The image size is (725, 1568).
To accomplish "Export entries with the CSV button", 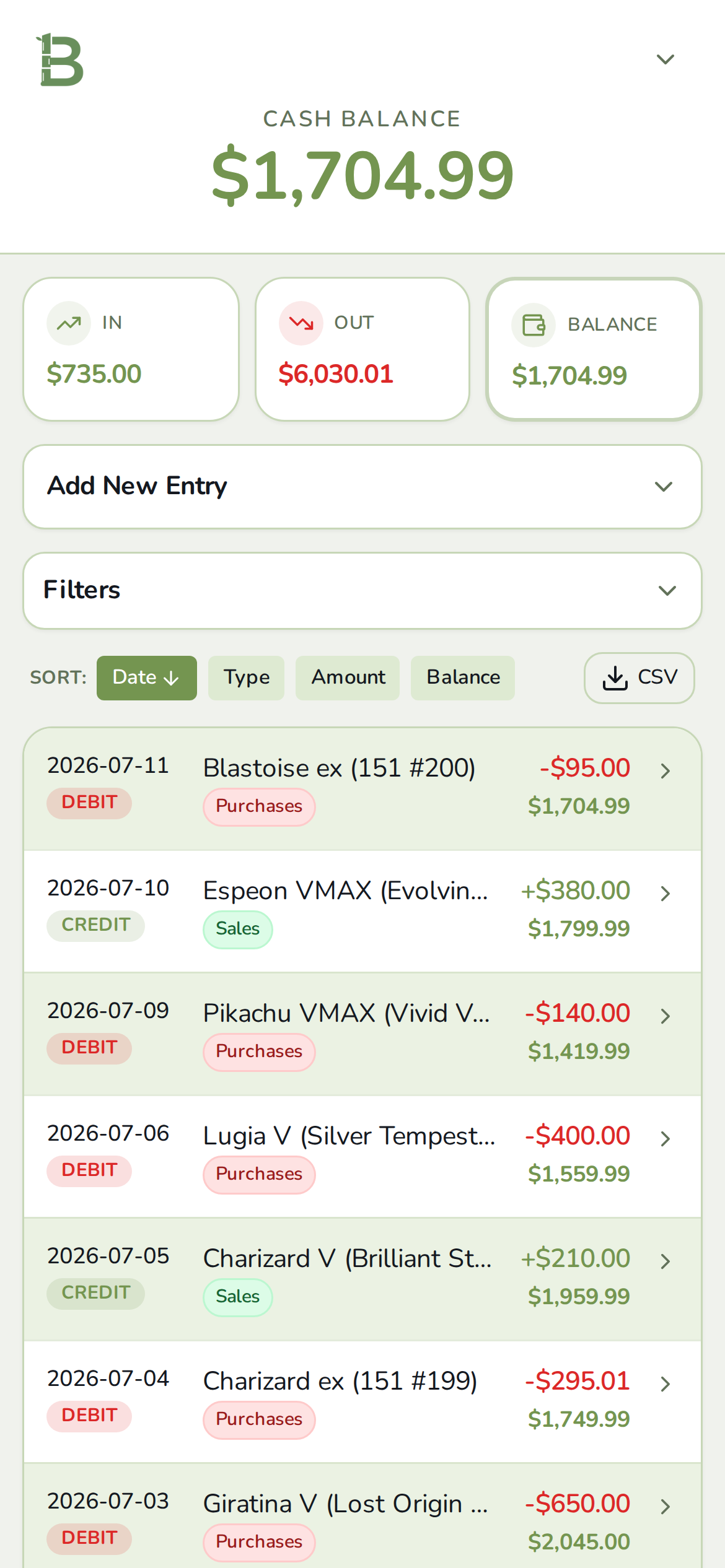I will pos(639,678).
